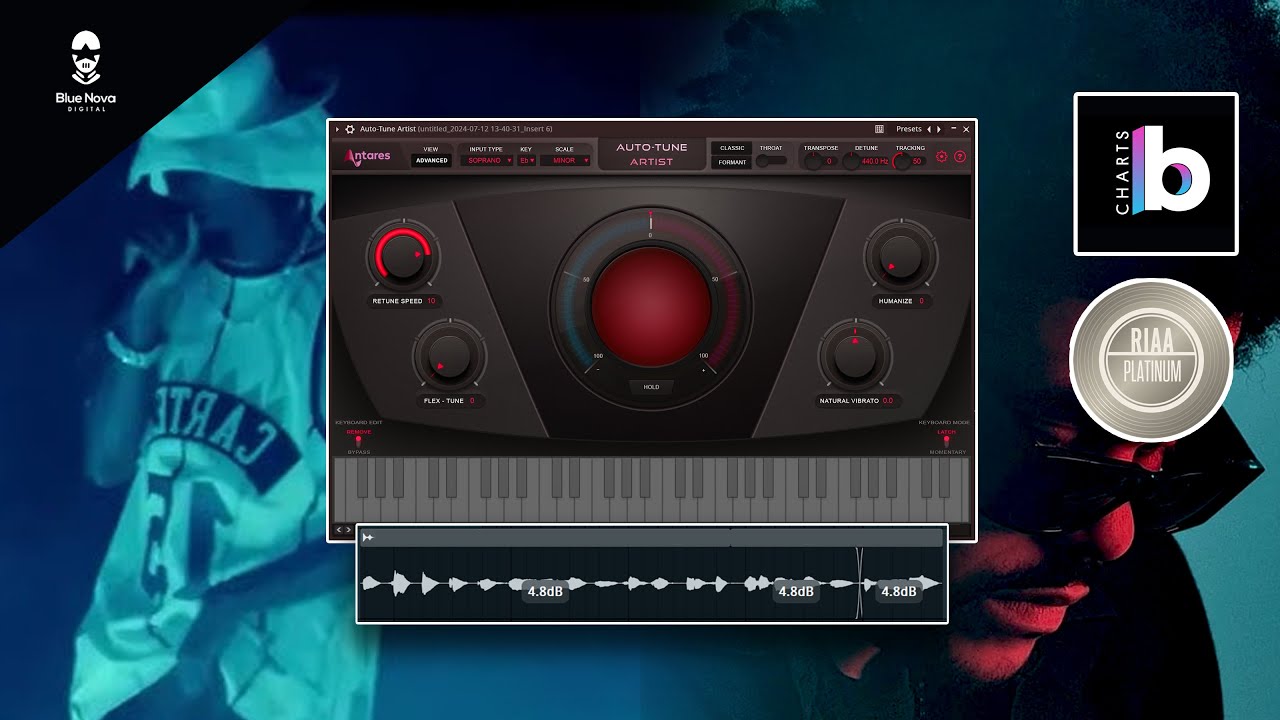Click the Tracking value 50
Screen dimensions: 1280x720
(917, 161)
